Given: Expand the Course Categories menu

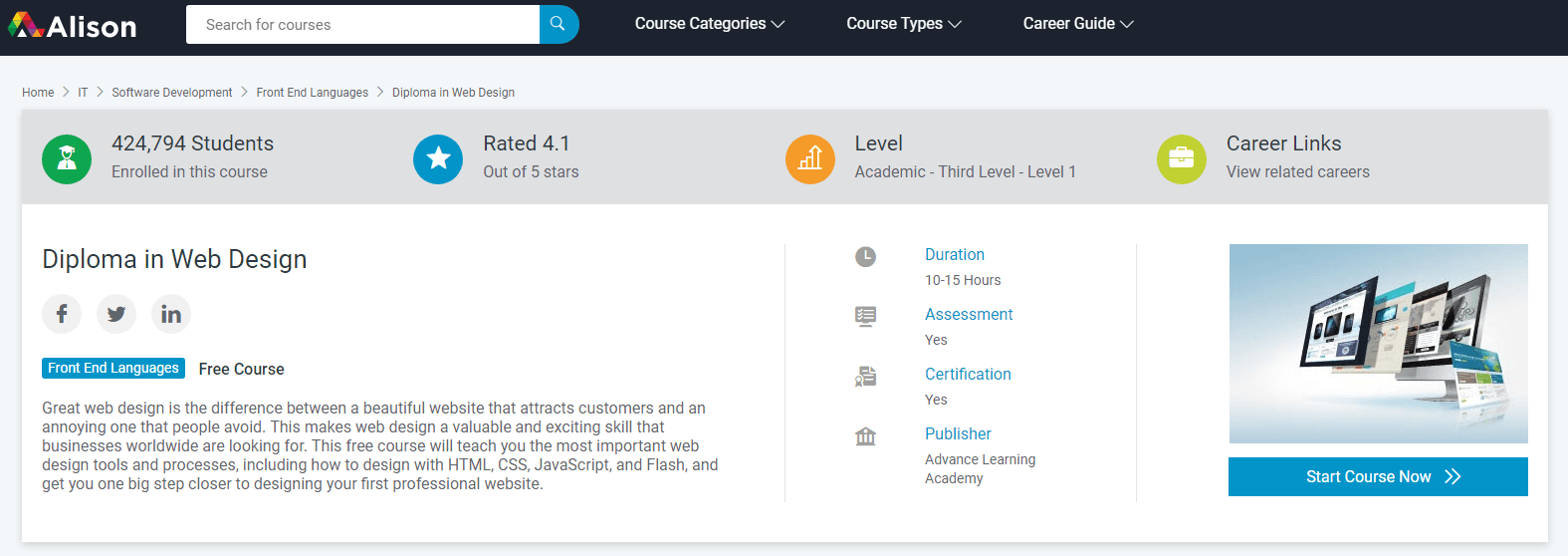Looking at the screenshot, I should 709,24.
